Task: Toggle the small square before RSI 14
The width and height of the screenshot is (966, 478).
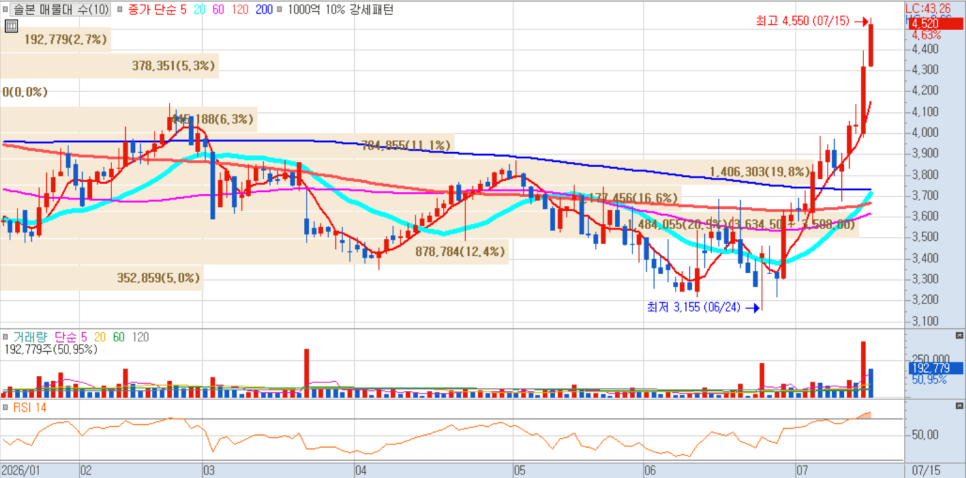Action: coord(6,408)
